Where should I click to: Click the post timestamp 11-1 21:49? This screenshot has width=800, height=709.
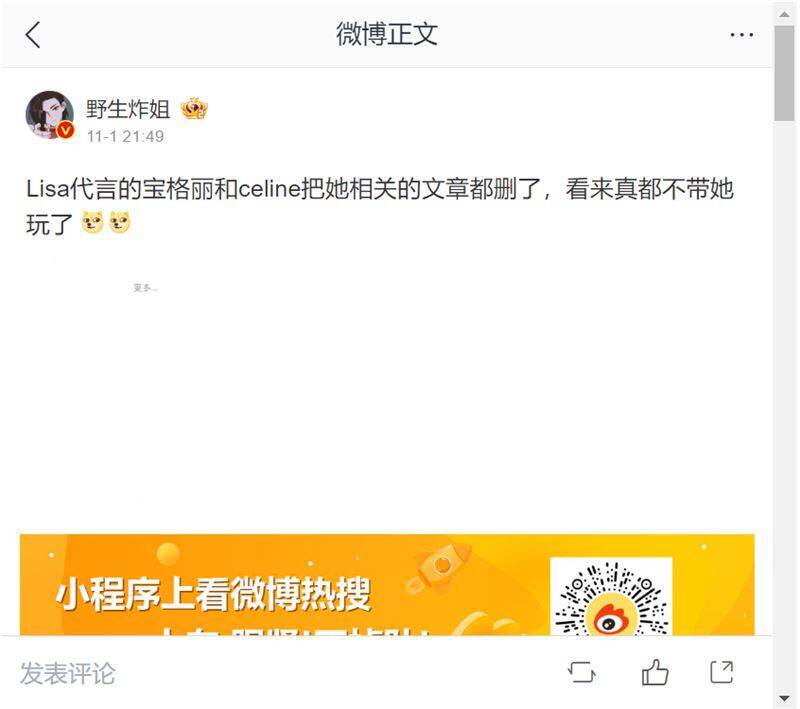click(x=125, y=136)
